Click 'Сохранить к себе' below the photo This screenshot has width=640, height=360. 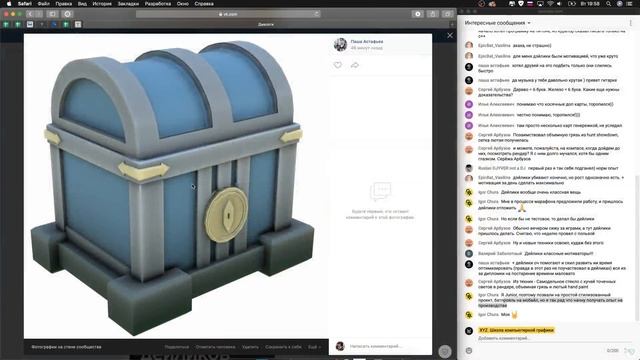coord(283,347)
